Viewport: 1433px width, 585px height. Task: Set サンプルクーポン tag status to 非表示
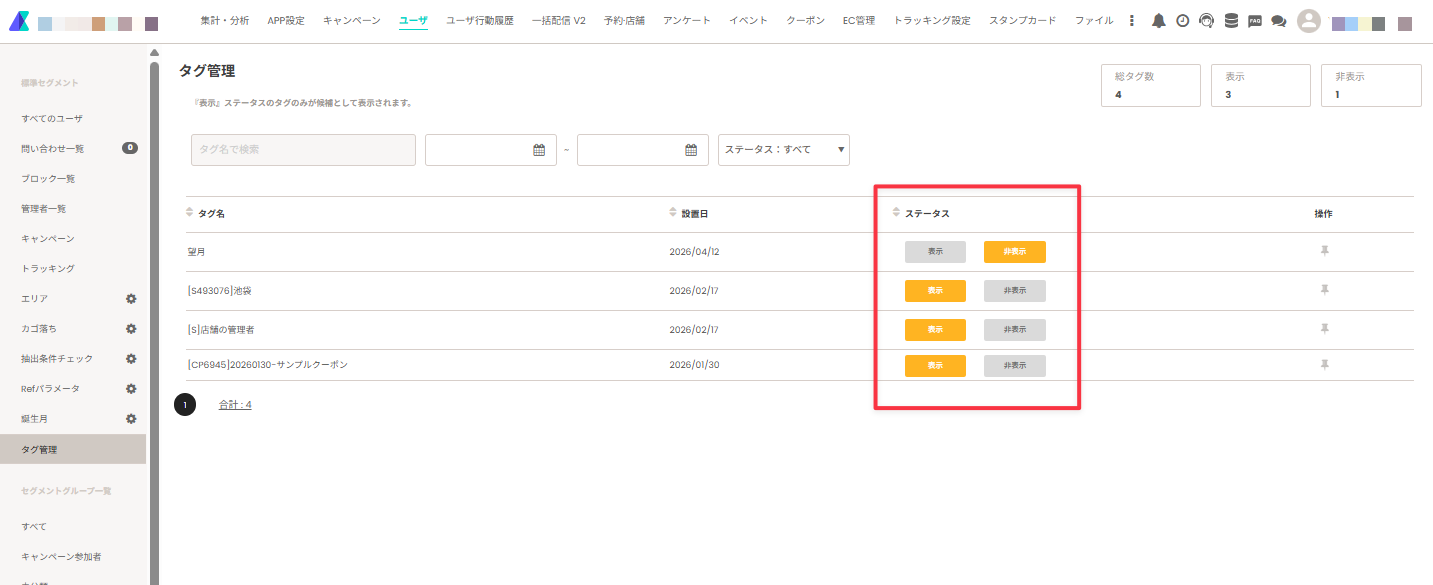pyautogui.click(x=1015, y=366)
